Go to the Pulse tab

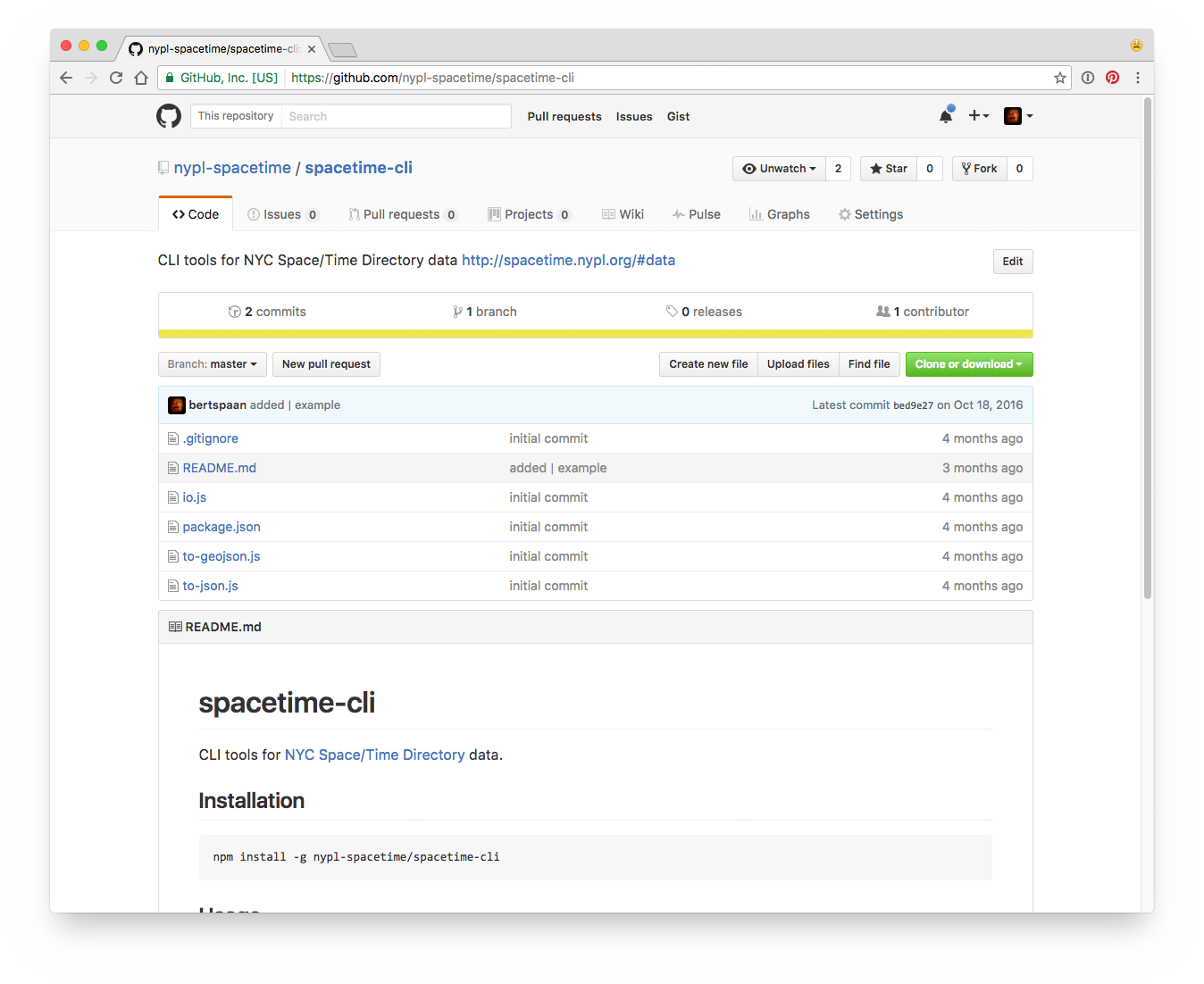coord(697,214)
